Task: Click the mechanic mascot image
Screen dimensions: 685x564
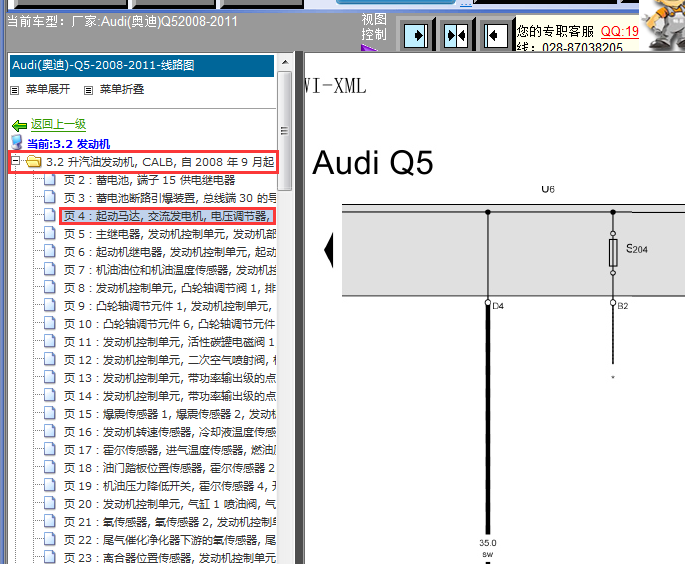Action: [x=664, y=24]
